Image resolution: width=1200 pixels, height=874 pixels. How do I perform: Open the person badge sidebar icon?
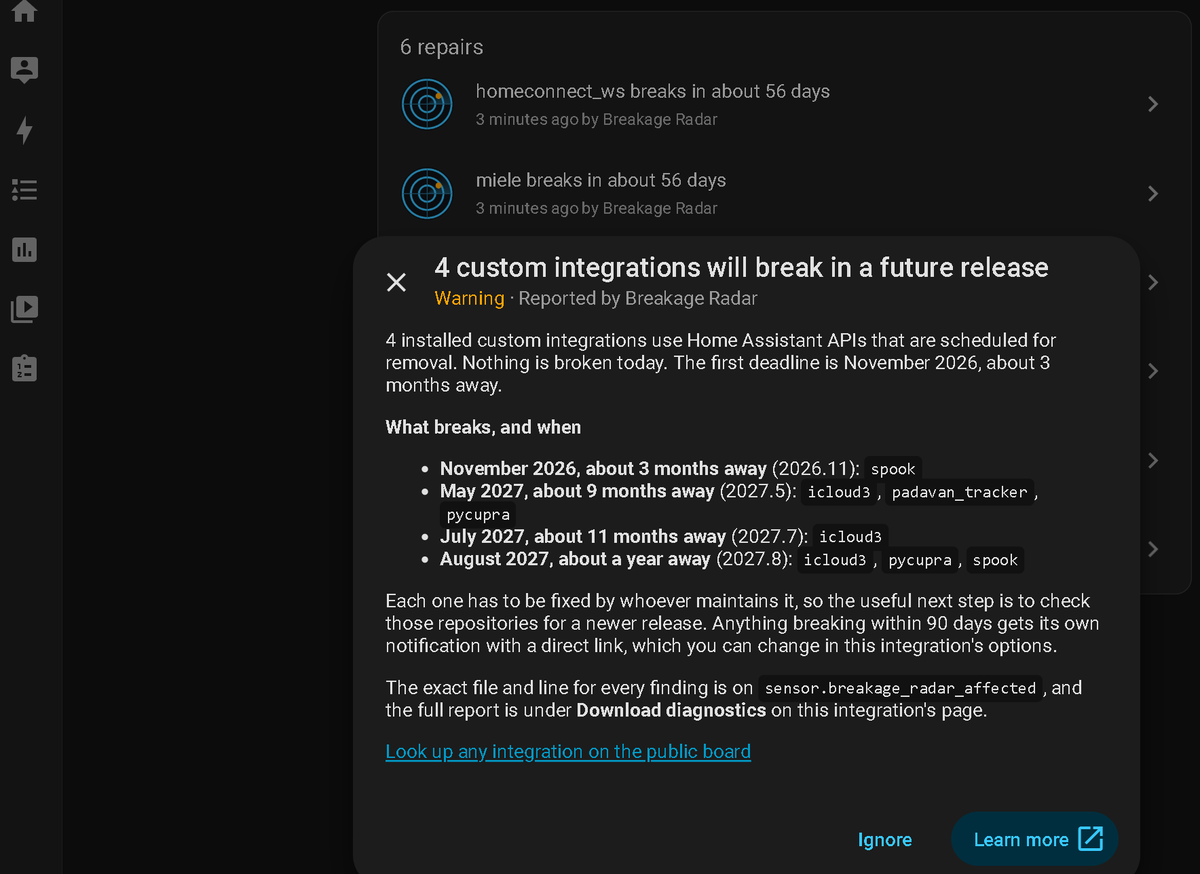(x=24, y=69)
